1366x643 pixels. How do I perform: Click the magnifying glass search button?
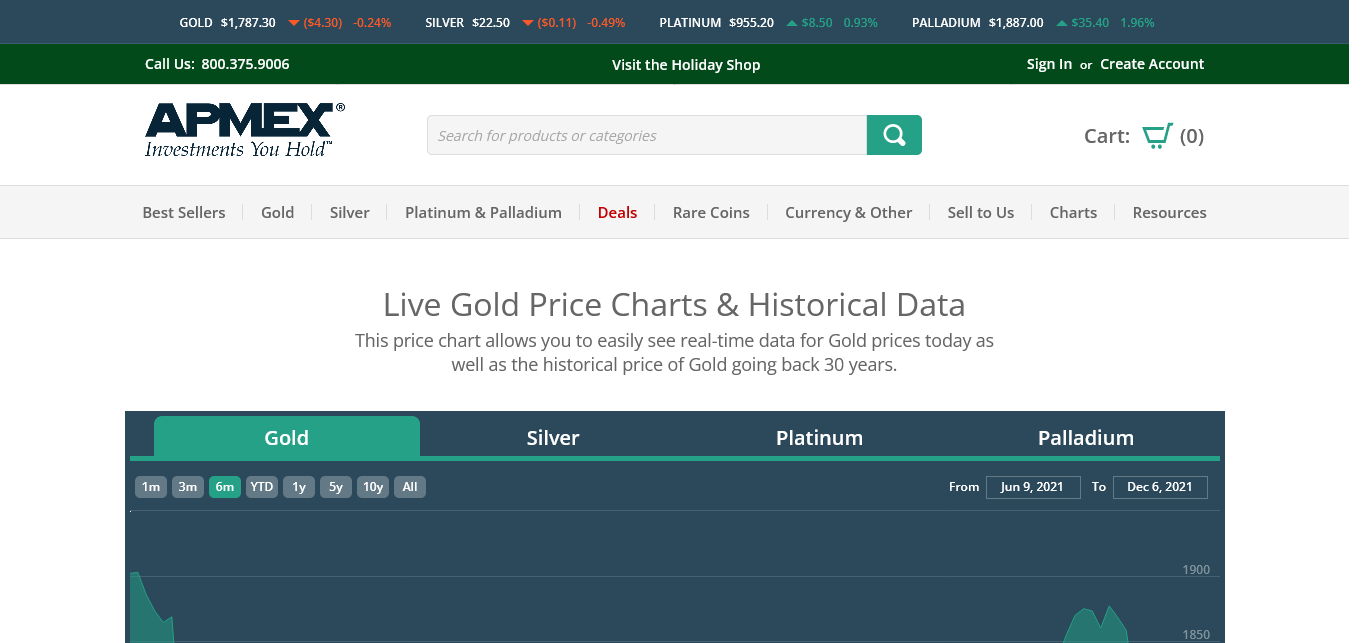894,135
